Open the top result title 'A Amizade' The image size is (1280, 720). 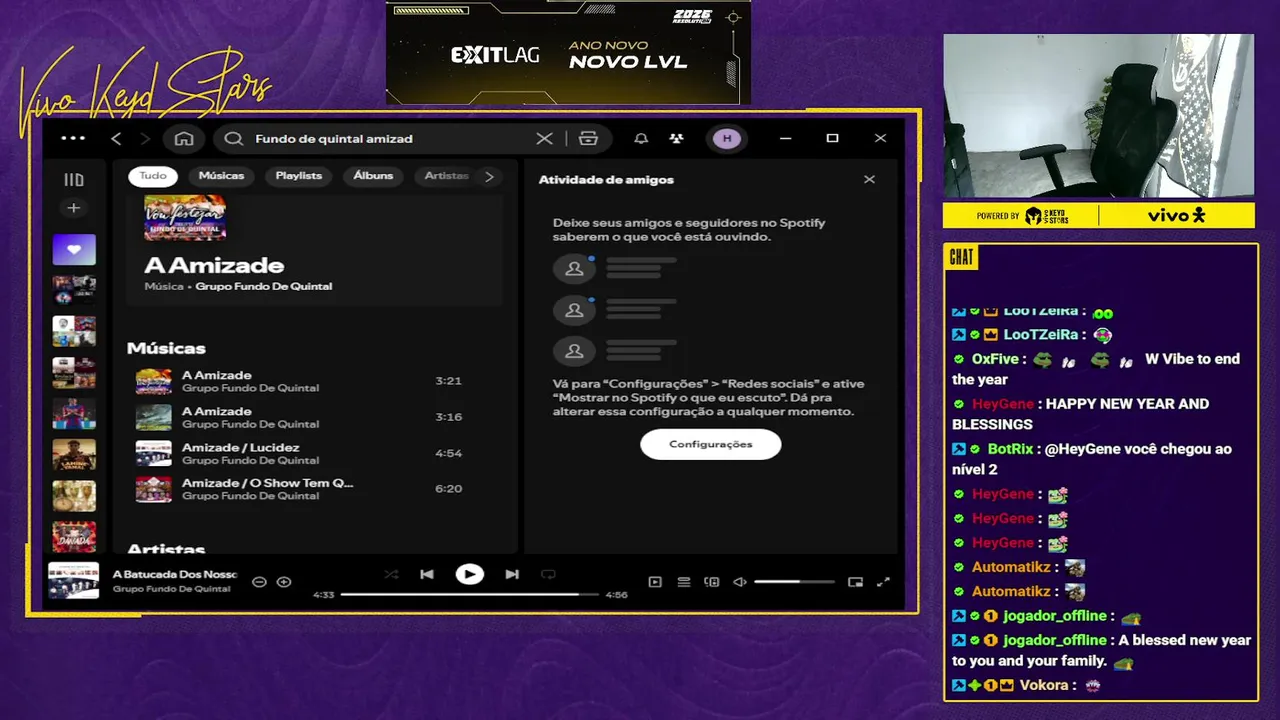point(214,265)
